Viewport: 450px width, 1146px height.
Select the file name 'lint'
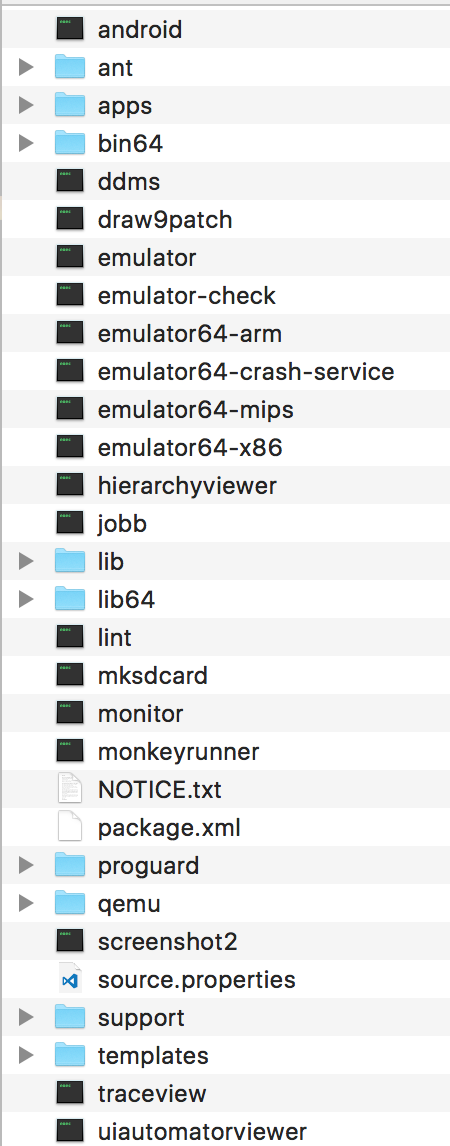coord(115,638)
